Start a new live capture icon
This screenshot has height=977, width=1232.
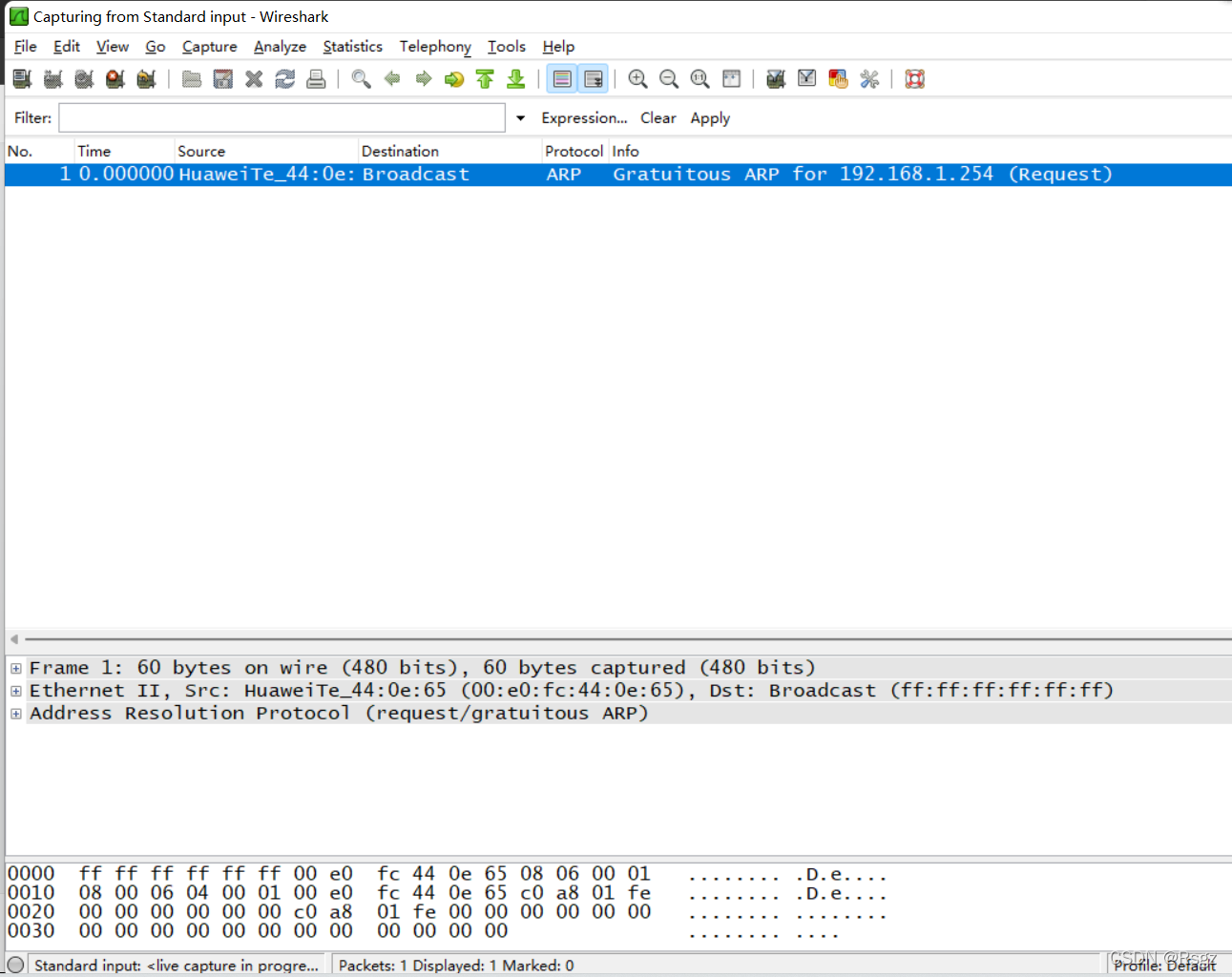pyautogui.click(x=84, y=79)
